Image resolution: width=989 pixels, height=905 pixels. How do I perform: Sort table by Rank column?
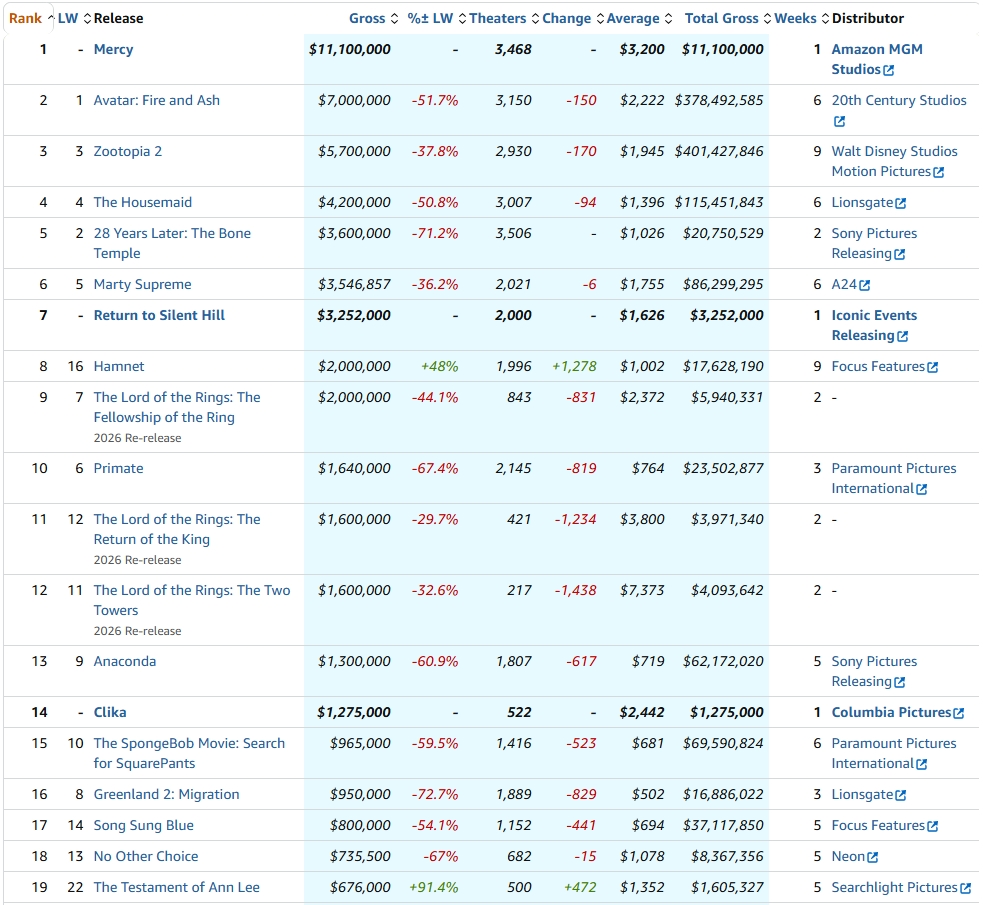point(26,18)
